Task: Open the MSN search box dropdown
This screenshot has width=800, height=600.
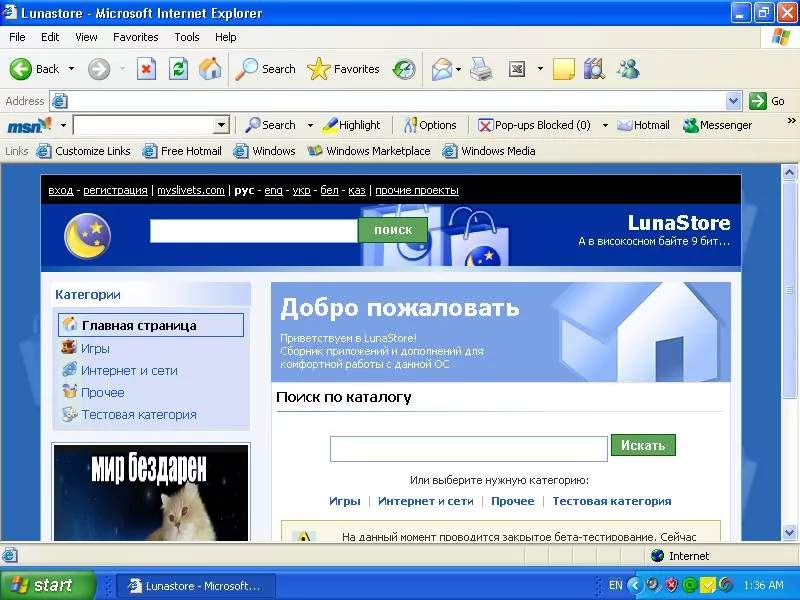Action: click(x=221, y=125)
